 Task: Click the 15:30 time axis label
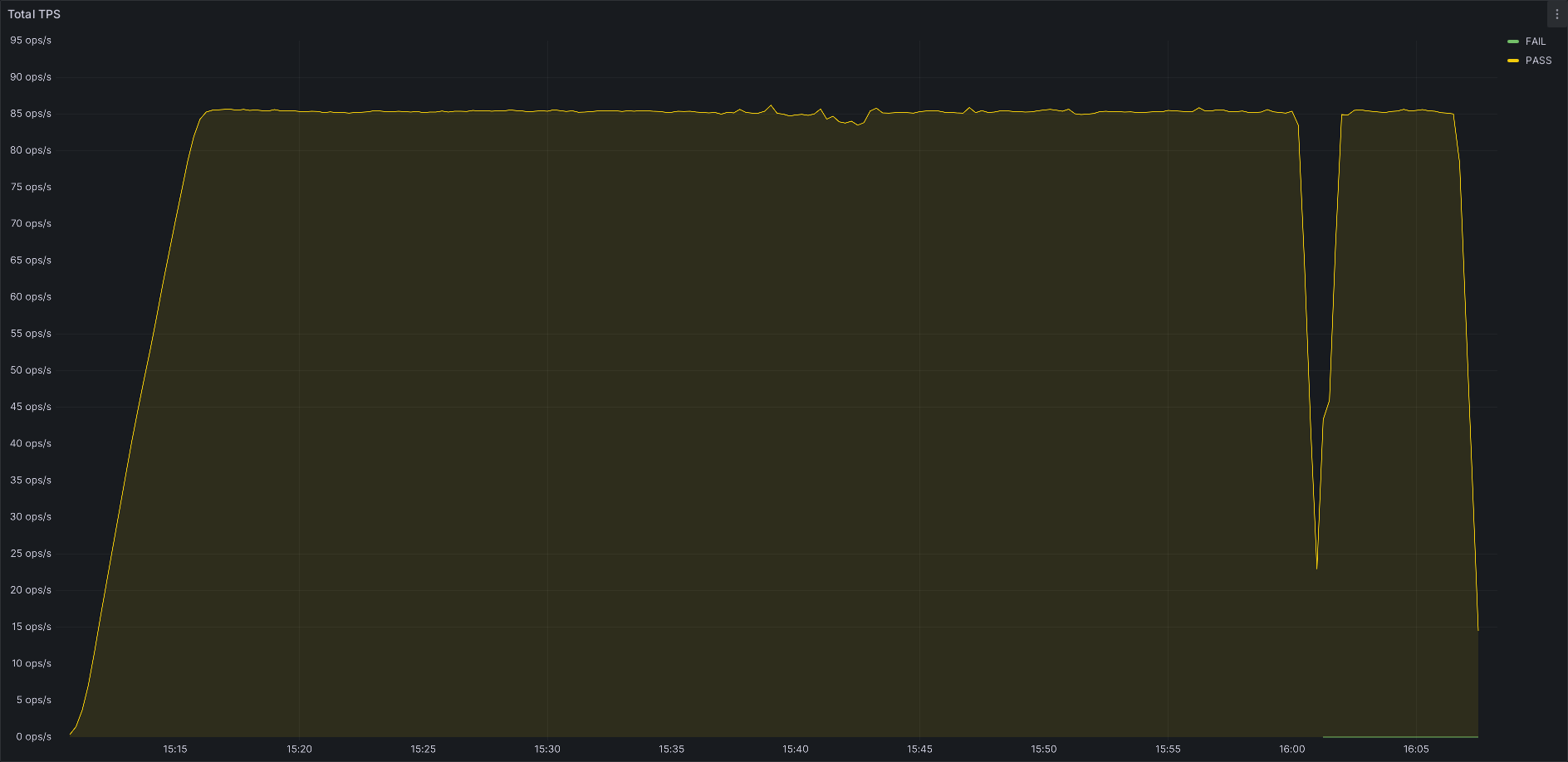547,749
